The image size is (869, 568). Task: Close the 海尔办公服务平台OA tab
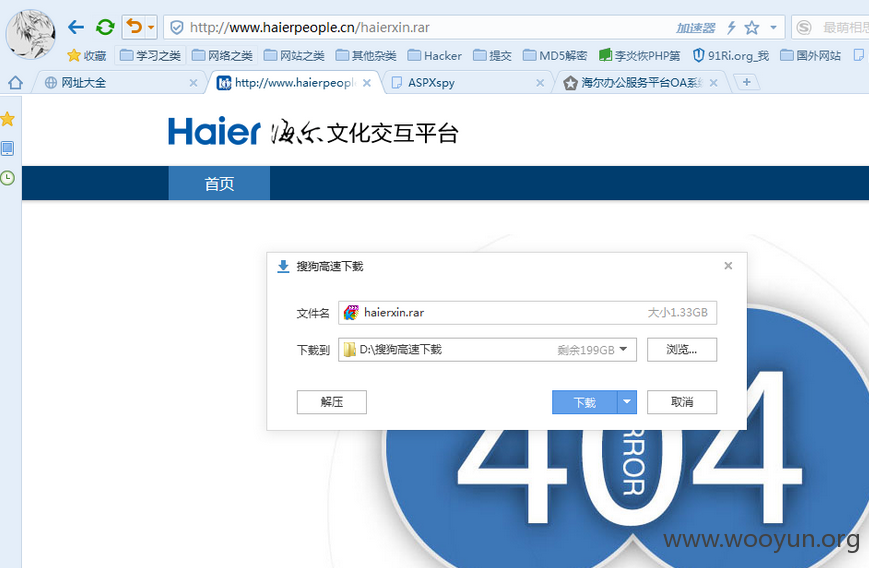click(714, 83)
